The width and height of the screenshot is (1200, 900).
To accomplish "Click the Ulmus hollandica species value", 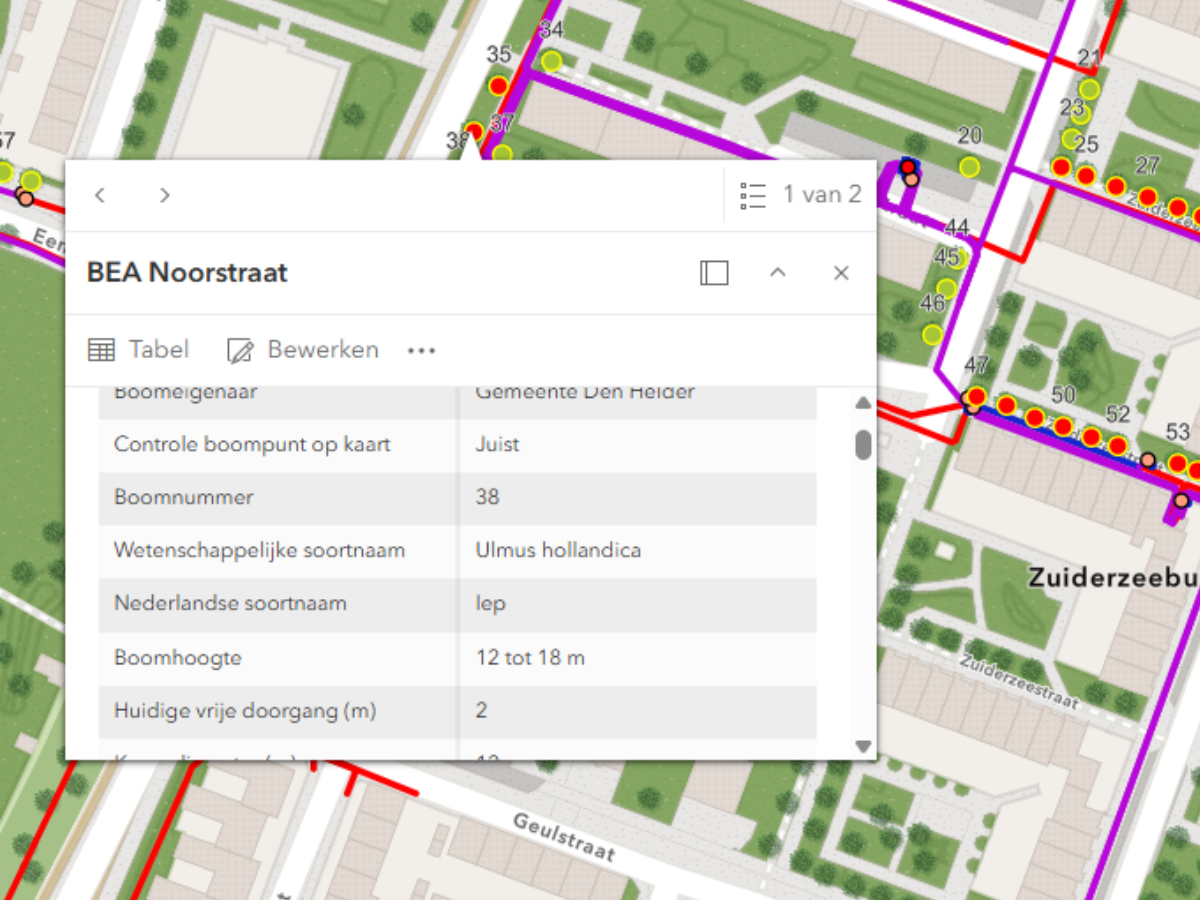I will [x=558, y=550].
